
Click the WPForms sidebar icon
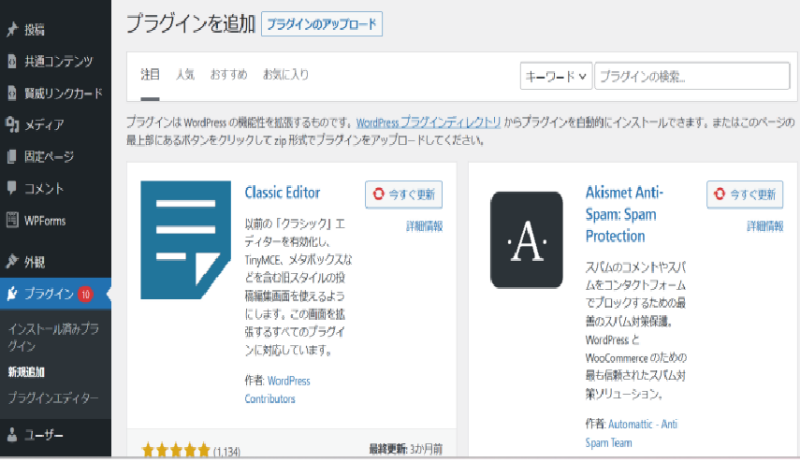click(12, 220)
